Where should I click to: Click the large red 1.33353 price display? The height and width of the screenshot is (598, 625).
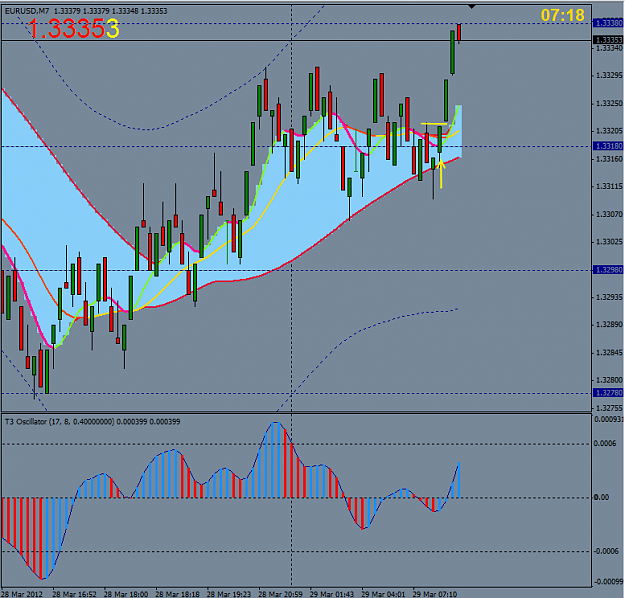73,29
